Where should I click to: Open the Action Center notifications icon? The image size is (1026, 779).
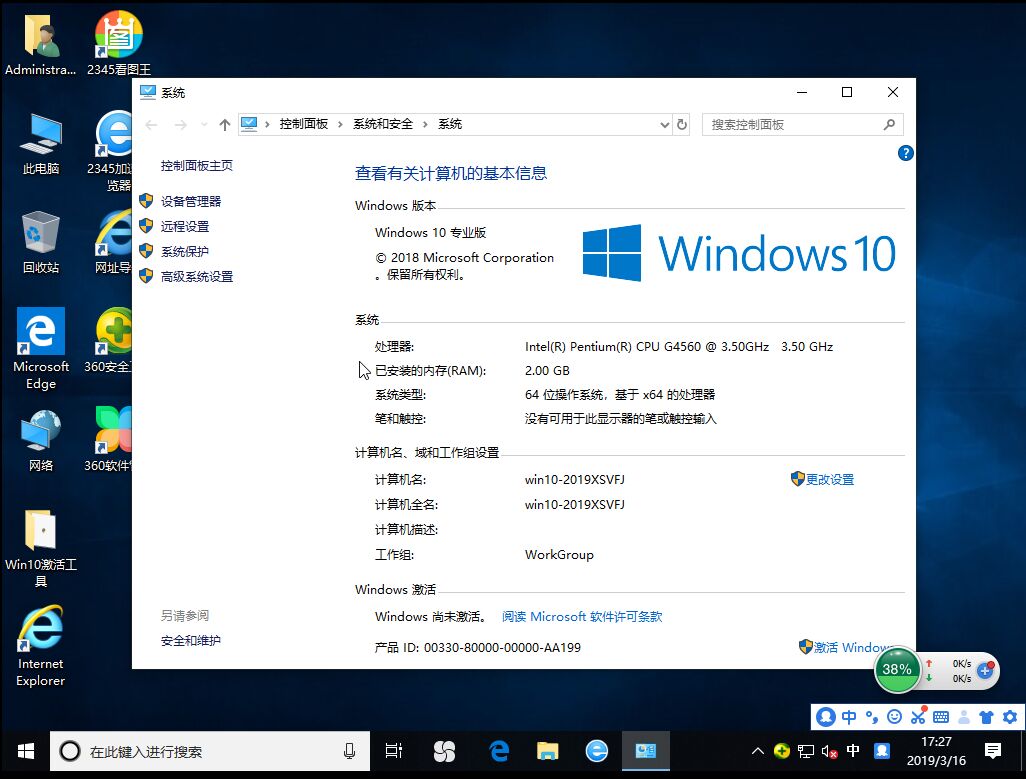993,752
